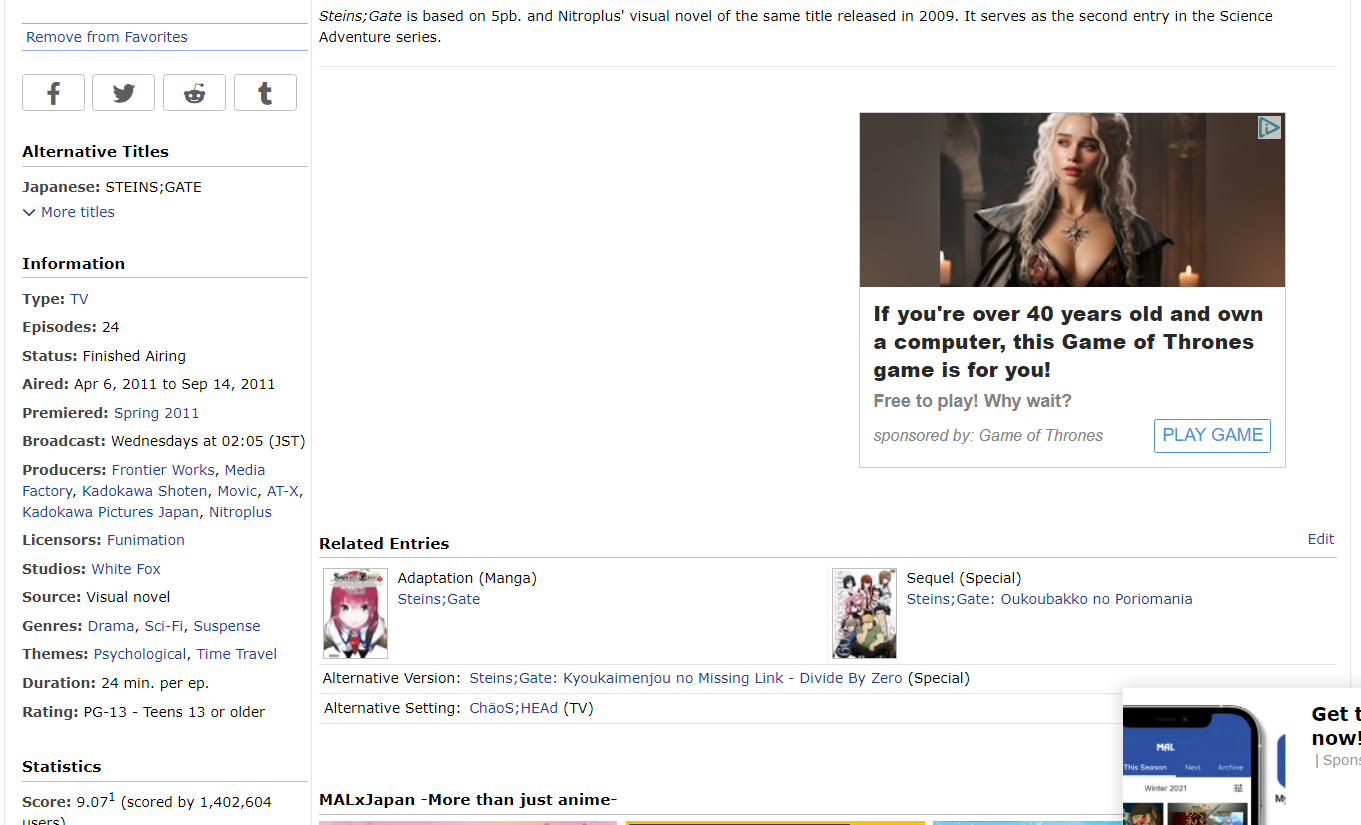Click sequel special cover thumbnail

(x=864, y=613)
